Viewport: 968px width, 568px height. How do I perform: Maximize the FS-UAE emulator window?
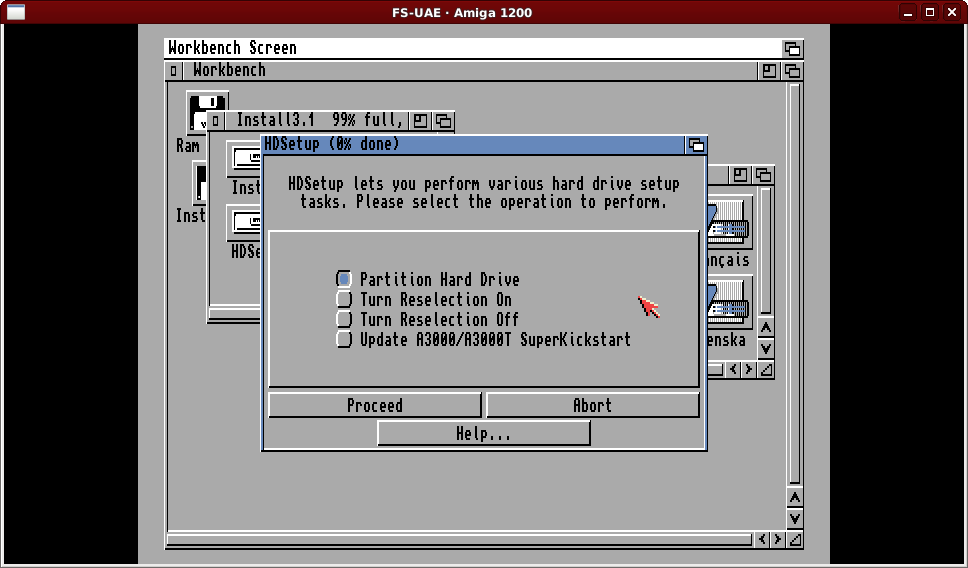930,12
